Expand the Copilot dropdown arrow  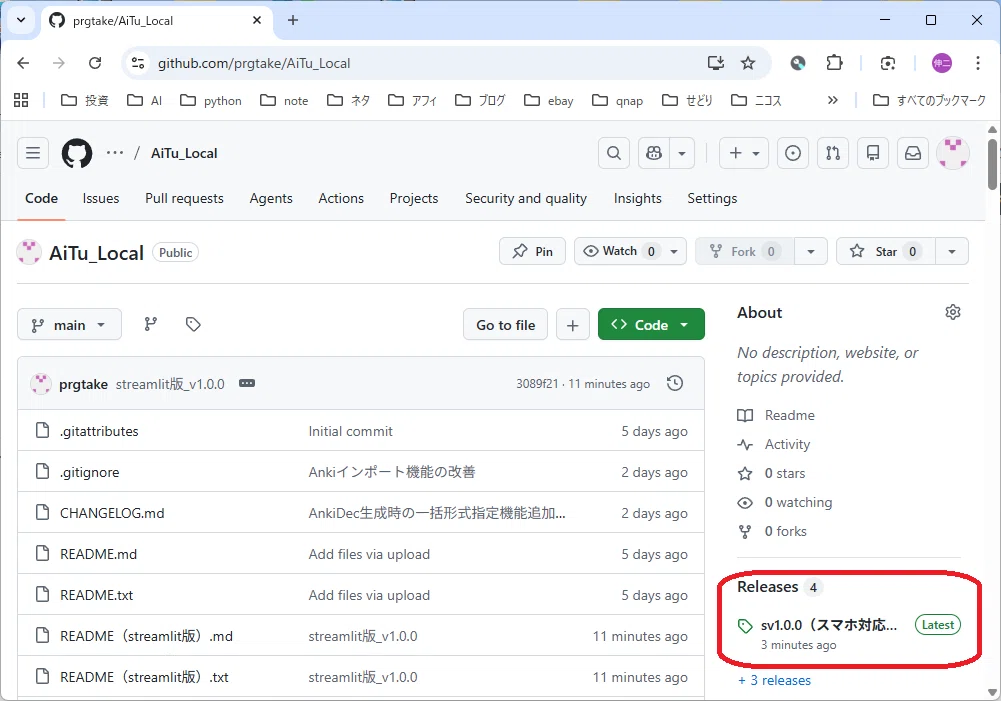point(682,153)
